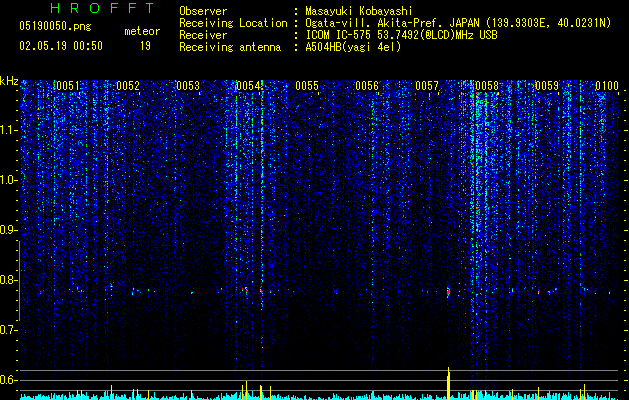Screen dimensions: 629x400
Task: Click the 0058 time marker
Action: 487,86
